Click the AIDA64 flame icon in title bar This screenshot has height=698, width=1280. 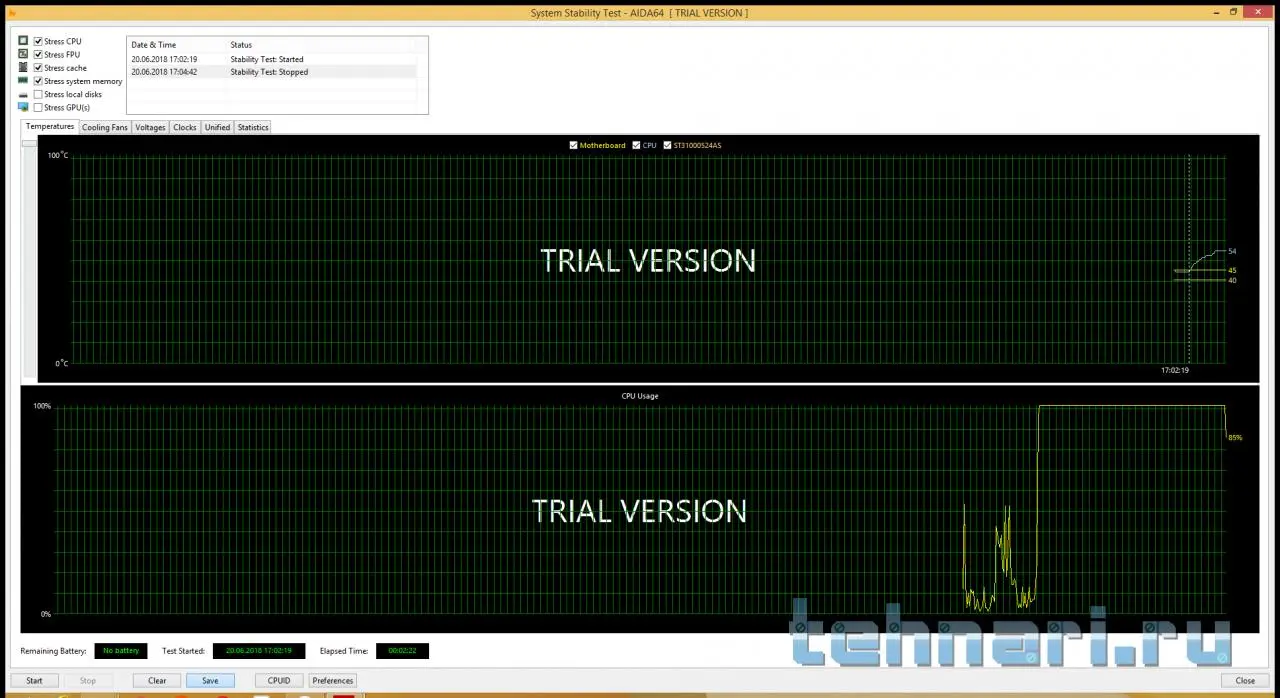tap(12, 13)
